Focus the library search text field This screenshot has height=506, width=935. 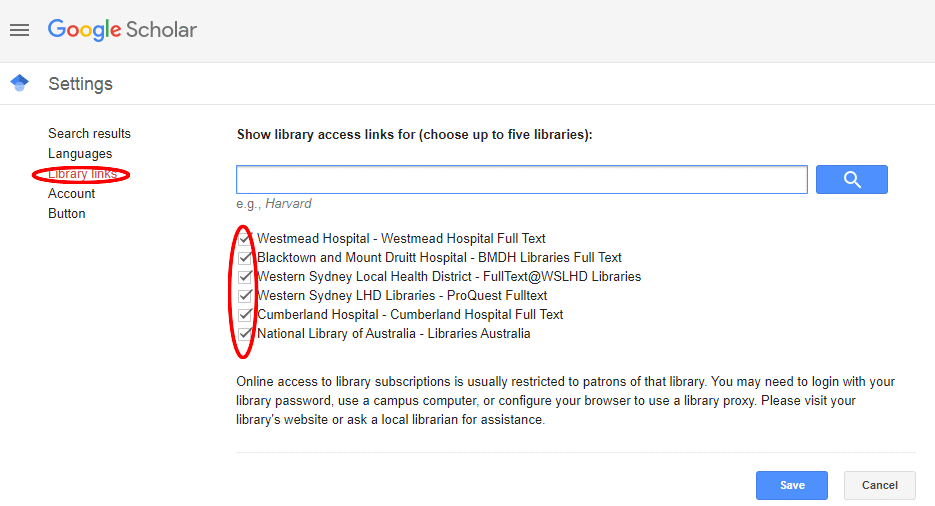coord(522,179)
